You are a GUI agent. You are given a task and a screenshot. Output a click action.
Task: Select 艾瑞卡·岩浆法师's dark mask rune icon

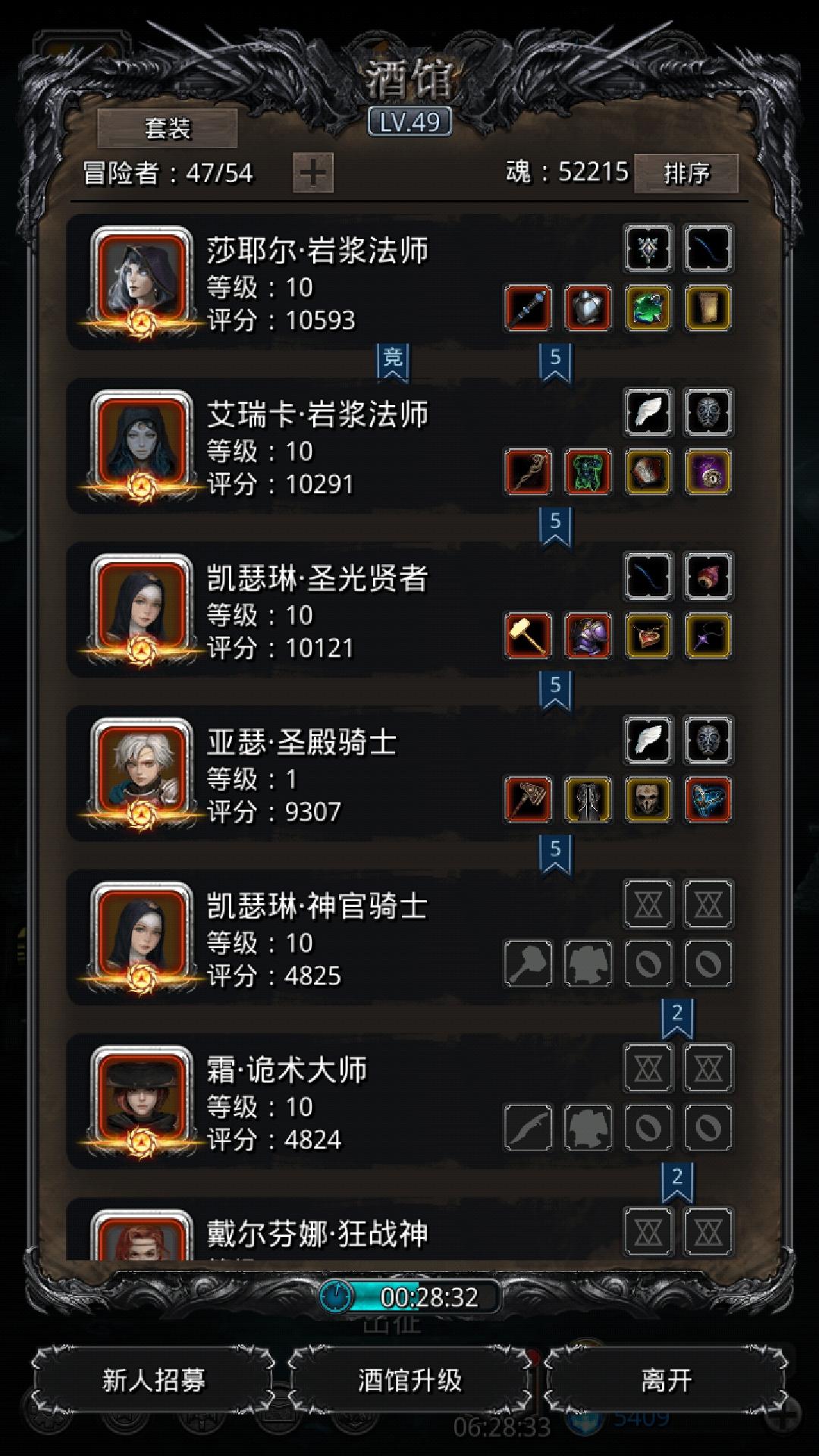[x=708, y=412]
